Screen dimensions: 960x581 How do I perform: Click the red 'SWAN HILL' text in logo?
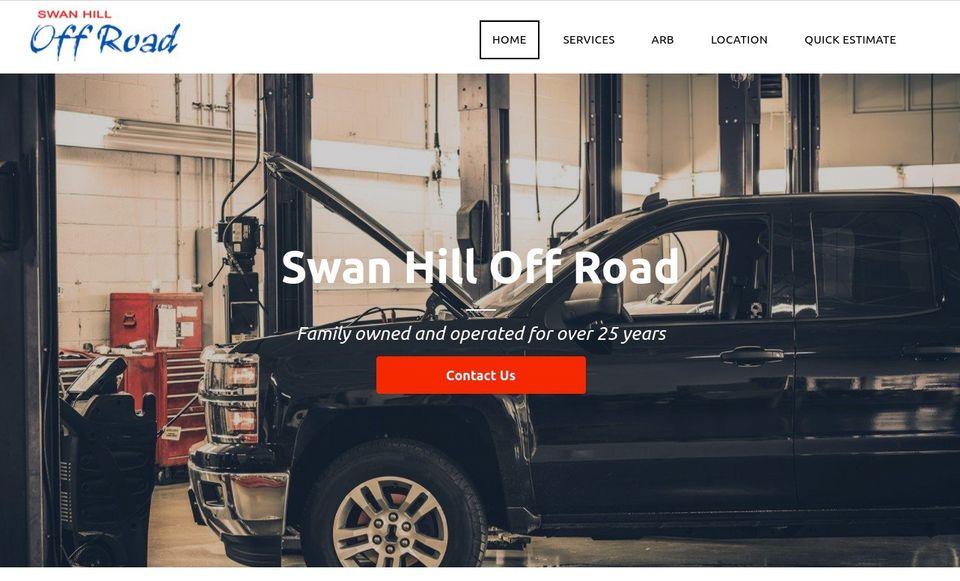(74, 14)
